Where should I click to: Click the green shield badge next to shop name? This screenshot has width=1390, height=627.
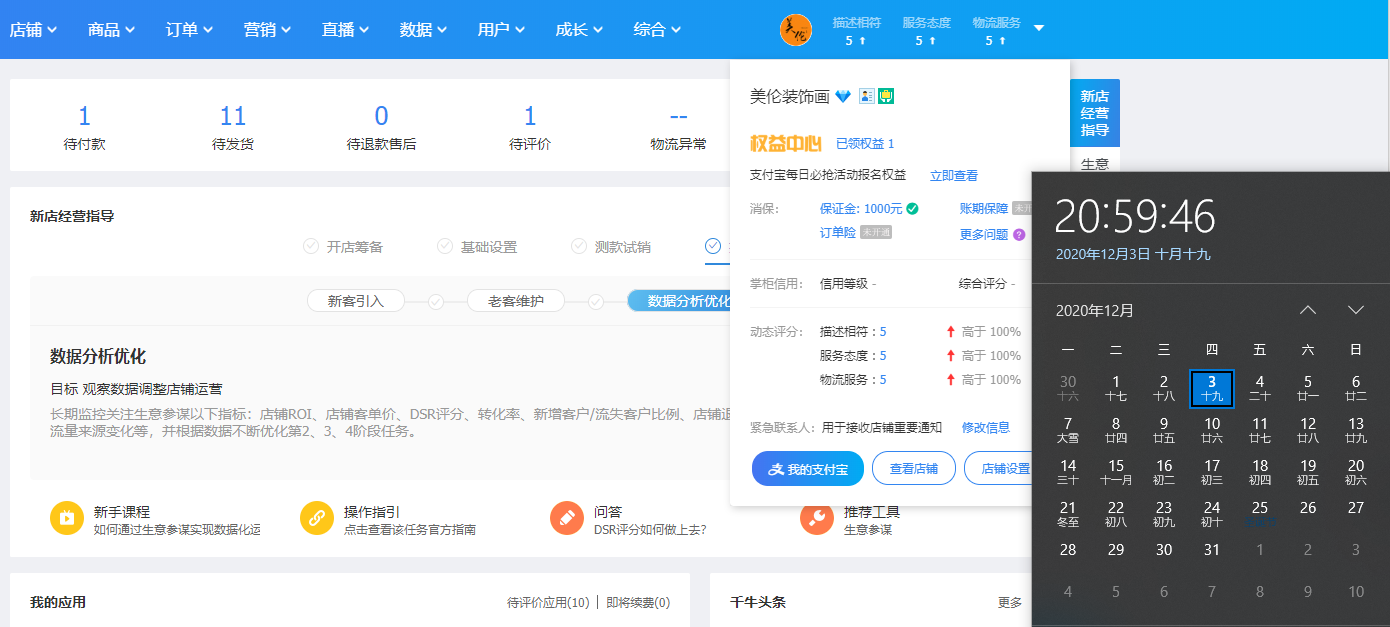click(886, 96)
